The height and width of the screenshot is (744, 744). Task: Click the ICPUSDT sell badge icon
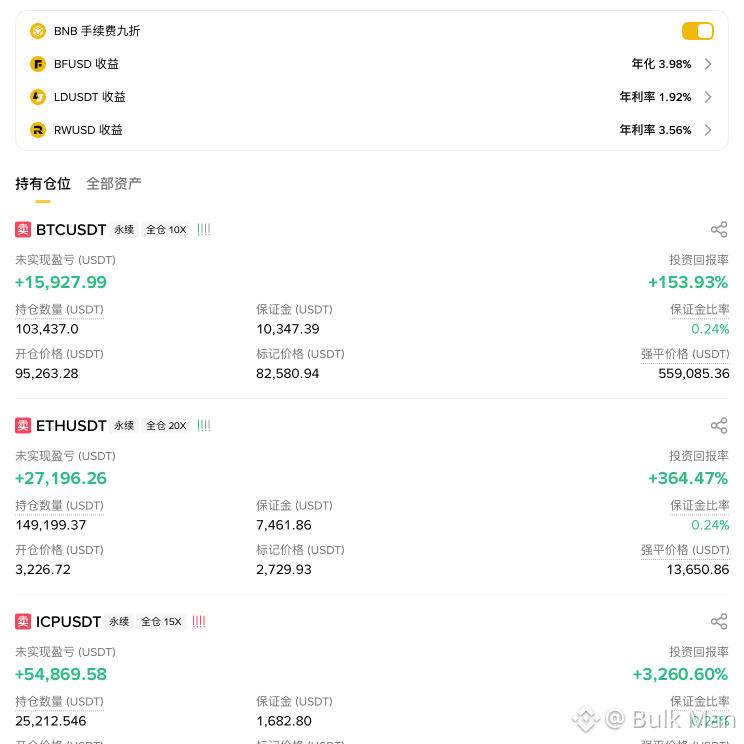pos(23,622)
